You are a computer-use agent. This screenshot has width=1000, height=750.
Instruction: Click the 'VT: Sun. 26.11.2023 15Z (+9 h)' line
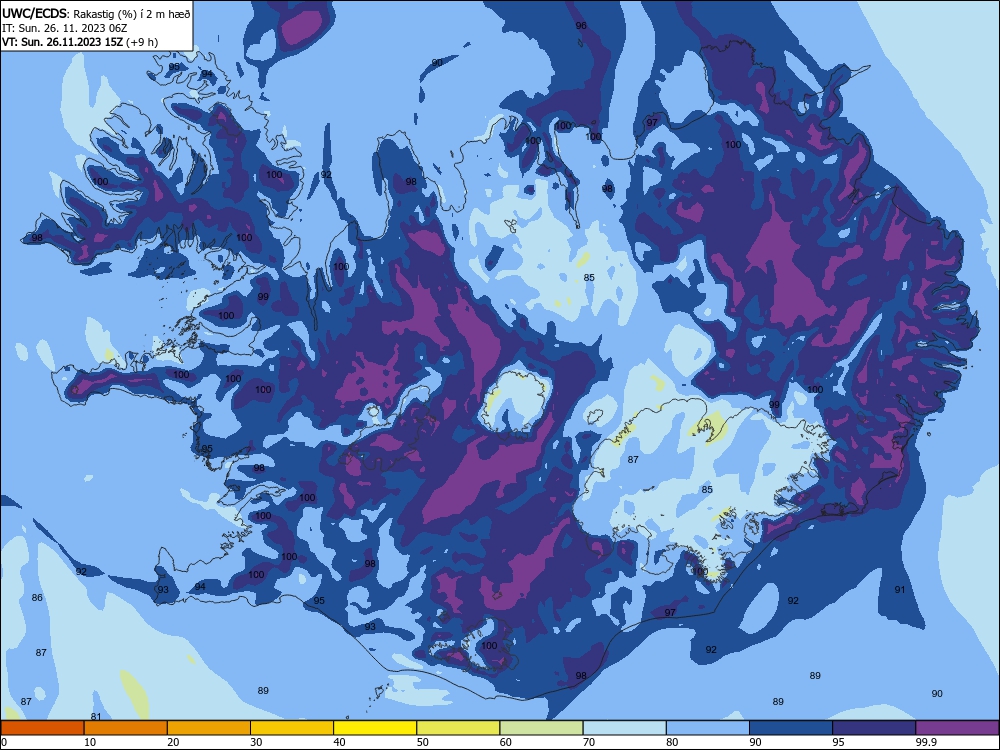pos(80,42)
